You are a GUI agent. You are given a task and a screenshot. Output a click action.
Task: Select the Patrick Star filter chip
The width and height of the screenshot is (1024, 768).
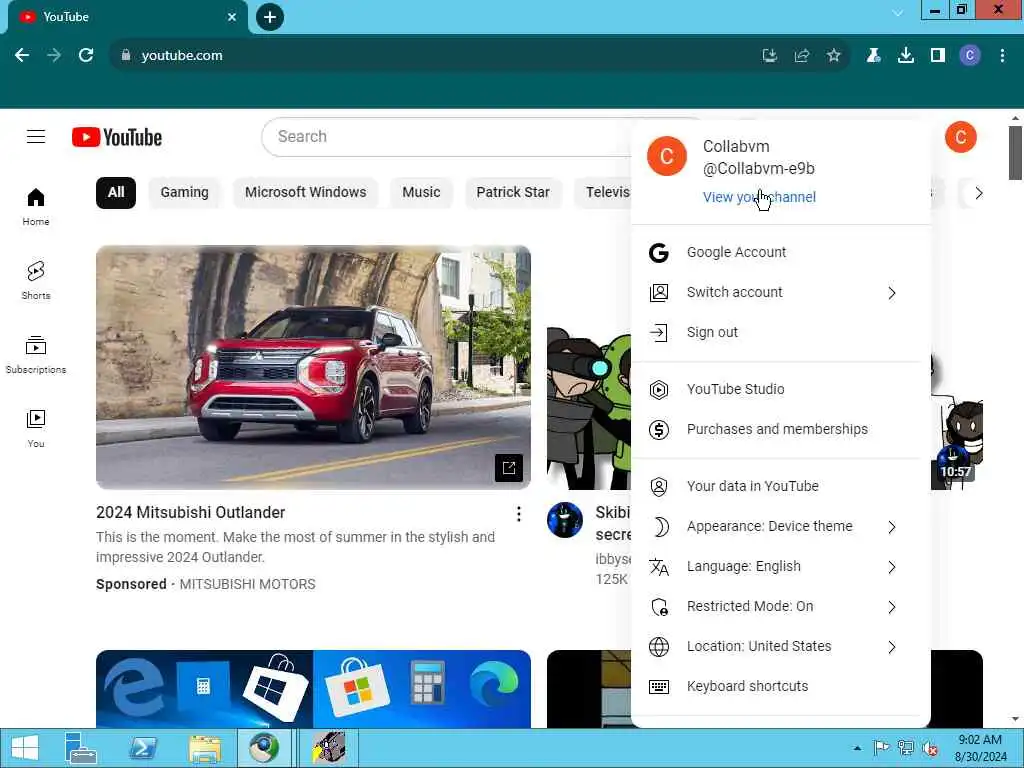tap(513, 193)
